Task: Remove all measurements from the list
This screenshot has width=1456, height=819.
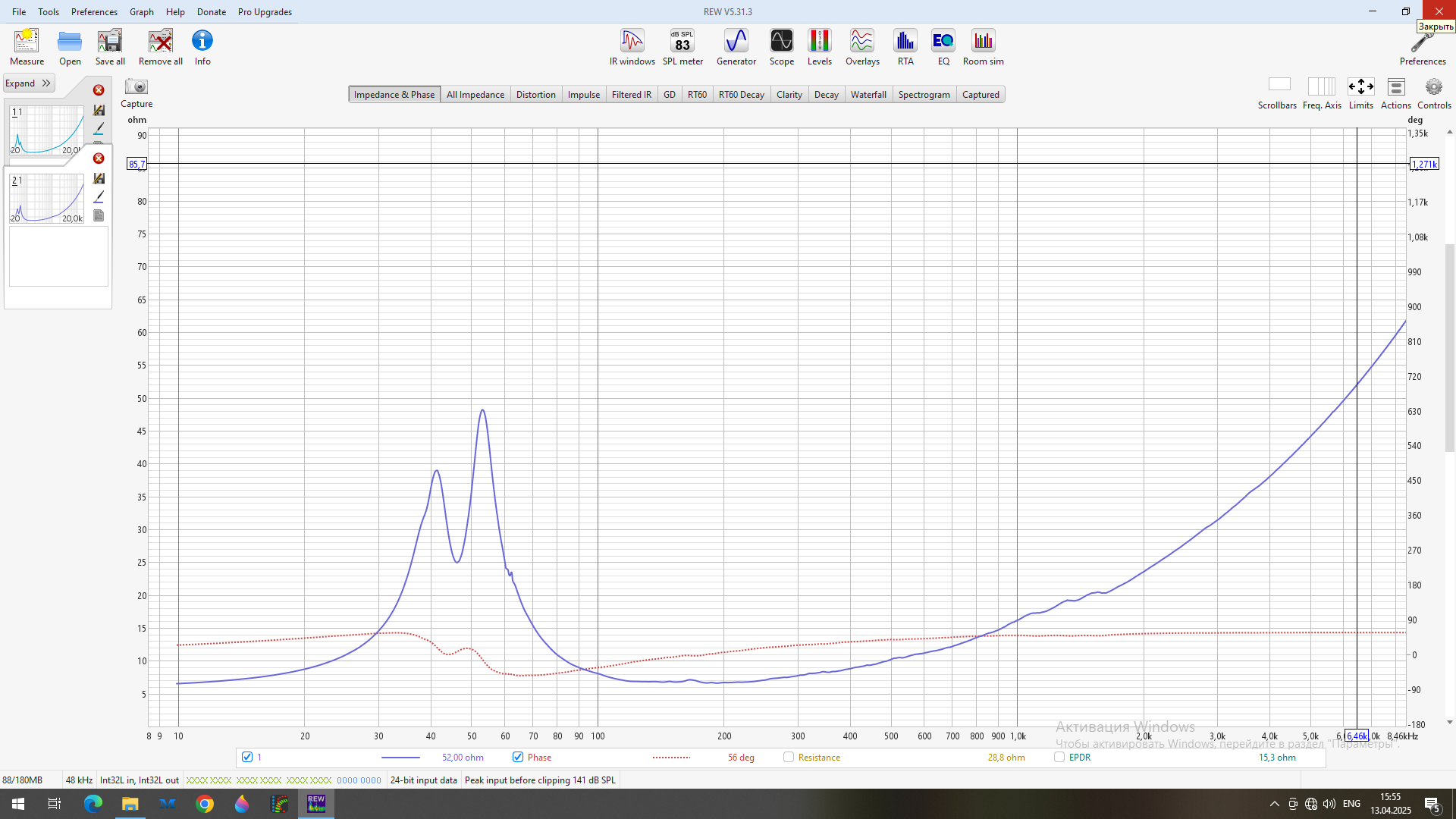Action: pyautogui.click(x=161, y=47)
